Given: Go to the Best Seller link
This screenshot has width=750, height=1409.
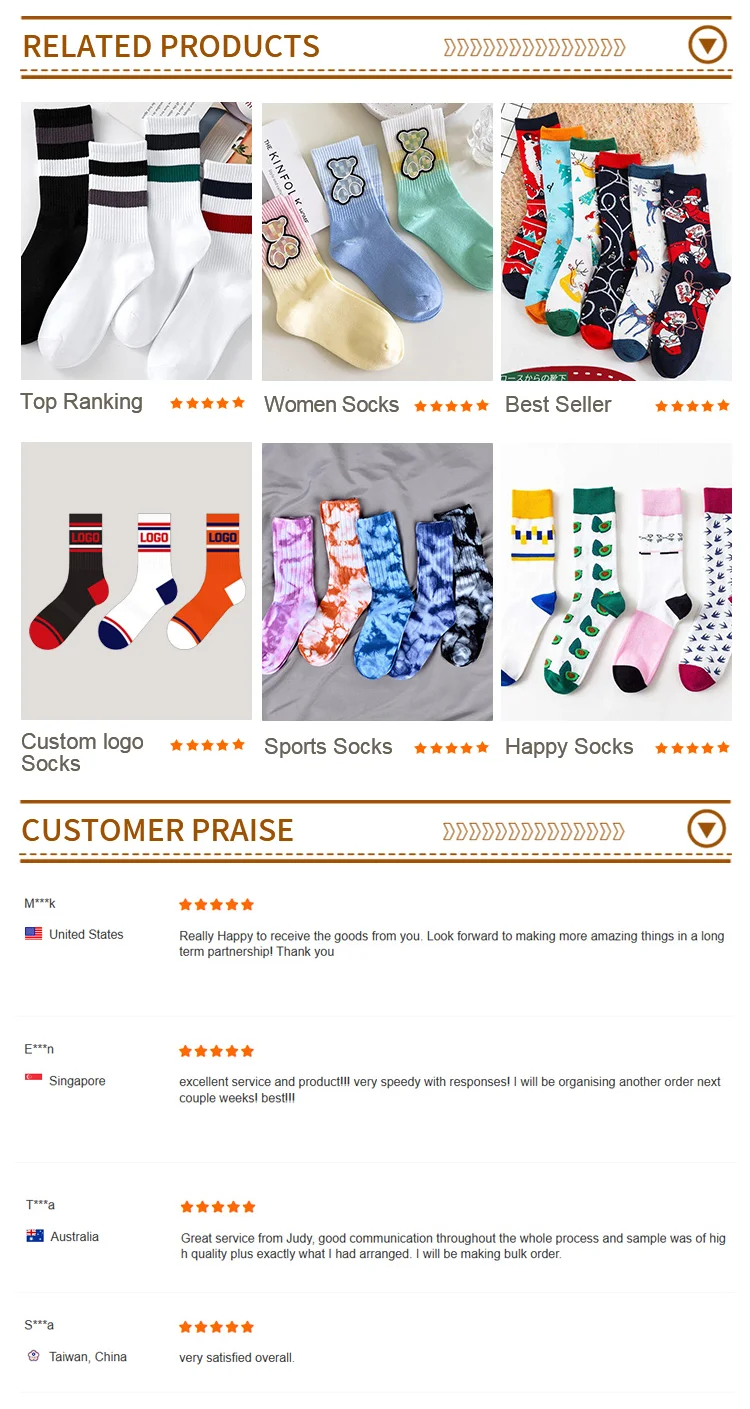Looking at the screenshot, I should click(x=558, y=405).
